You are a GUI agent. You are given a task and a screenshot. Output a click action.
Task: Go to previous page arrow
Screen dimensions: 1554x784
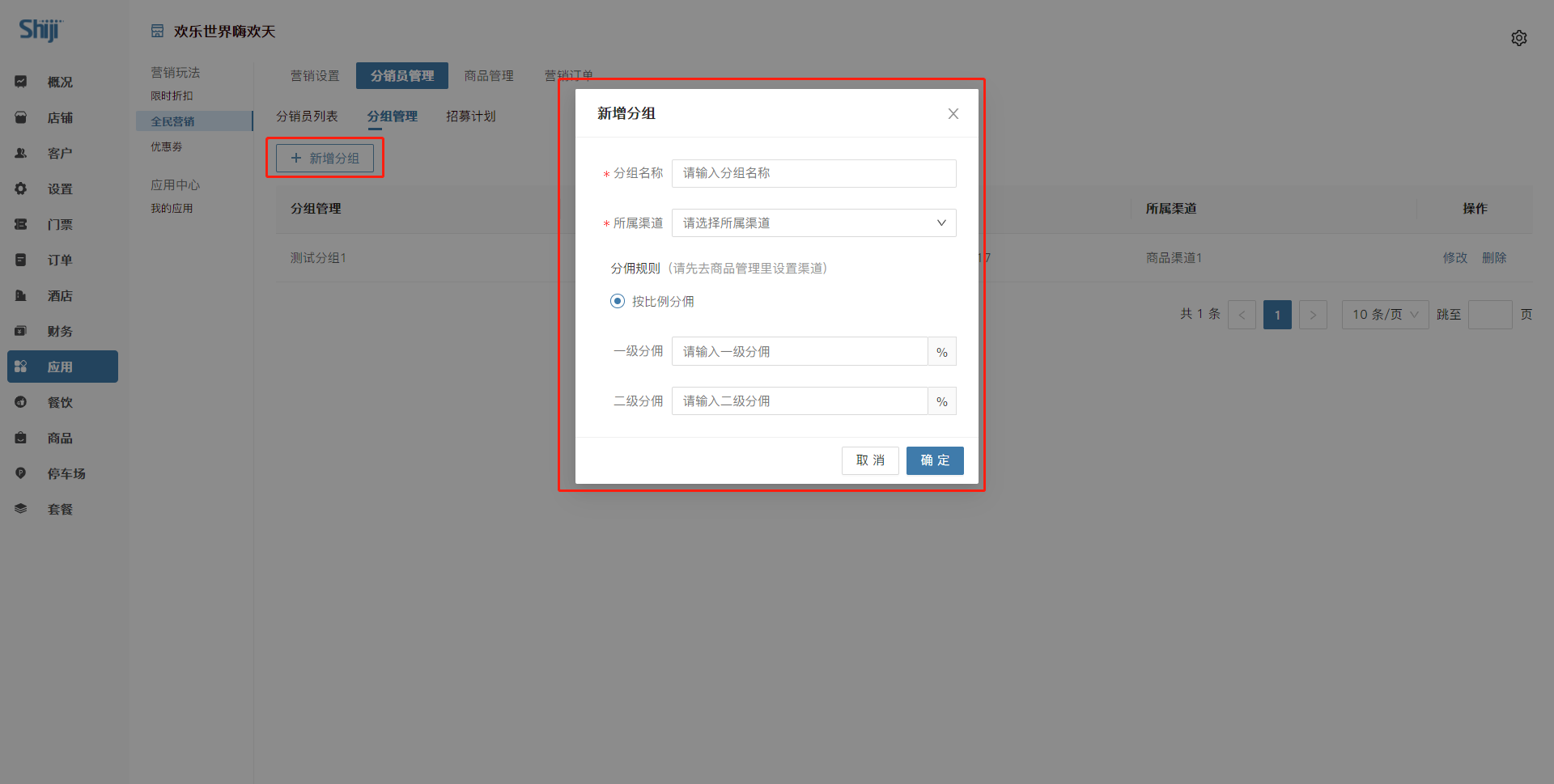click(x=1242, y=315)
